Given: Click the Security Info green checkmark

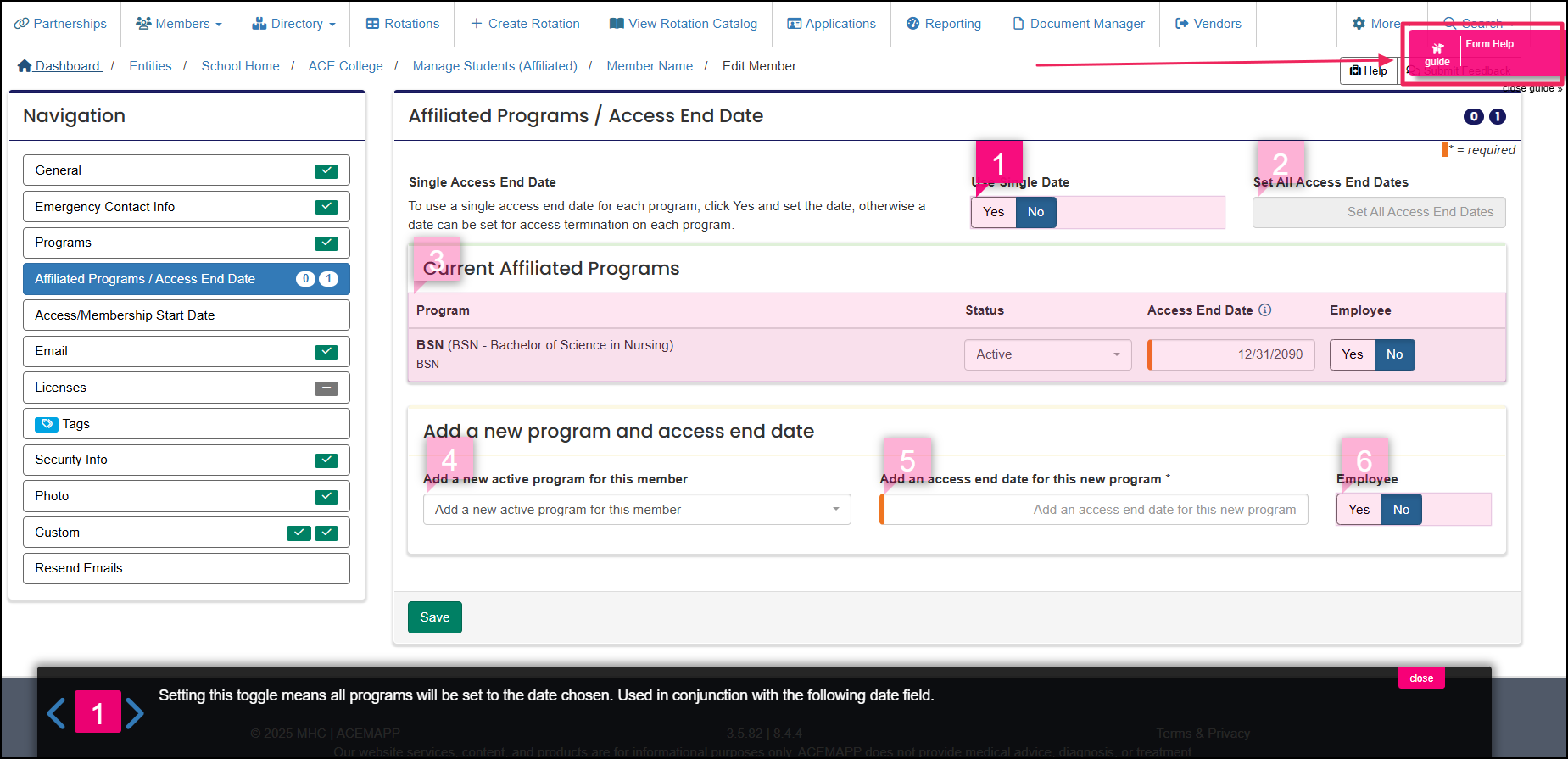Looking at the screenshot, I should click(326, 460).
